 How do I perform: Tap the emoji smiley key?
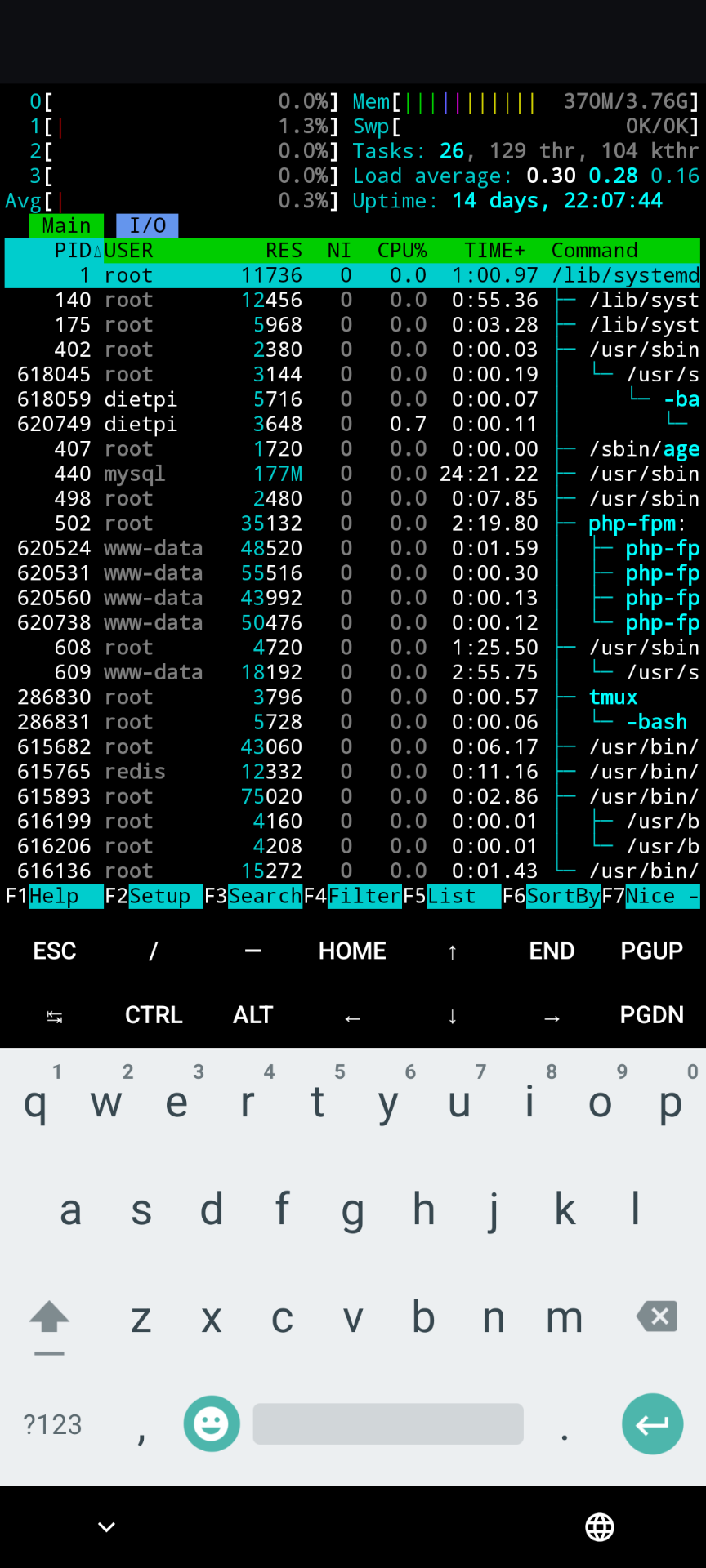click(212, 1423)
